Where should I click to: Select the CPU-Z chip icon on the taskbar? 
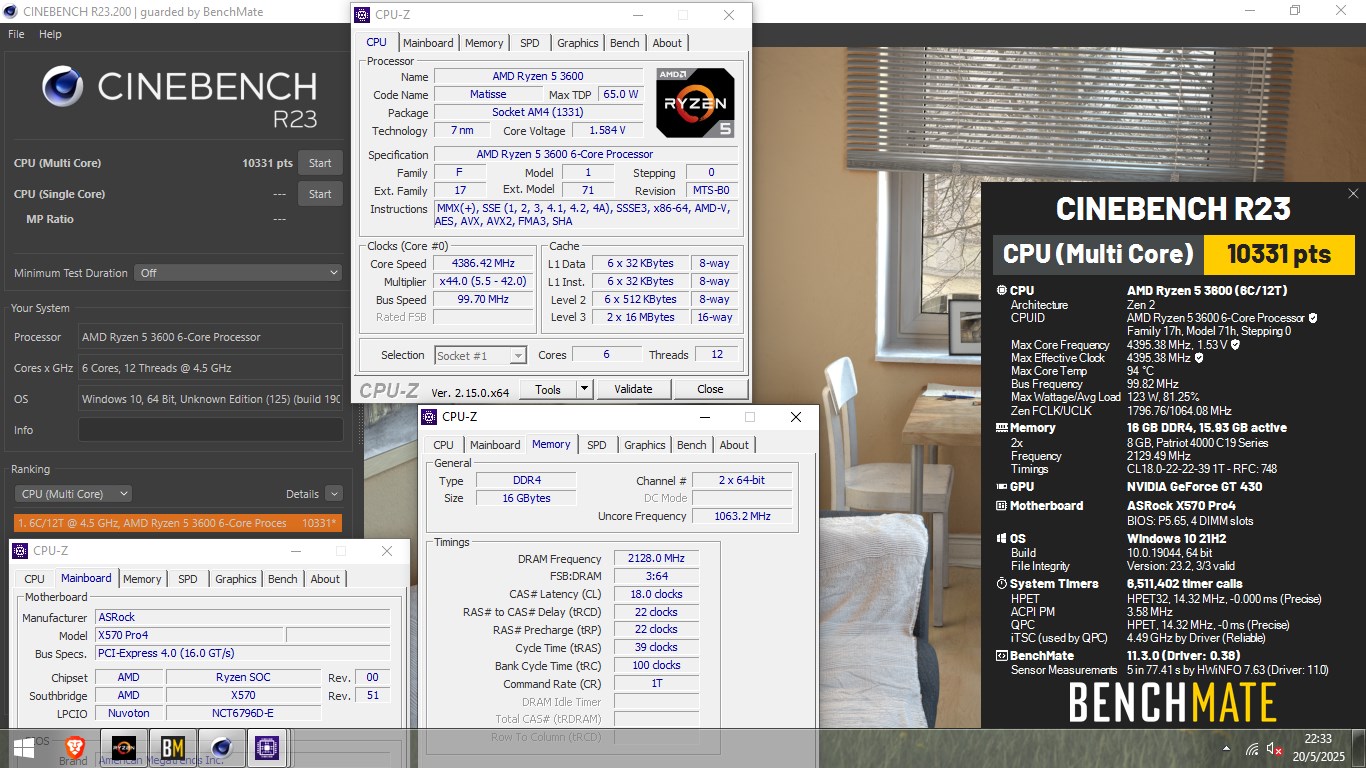(267, 747)
